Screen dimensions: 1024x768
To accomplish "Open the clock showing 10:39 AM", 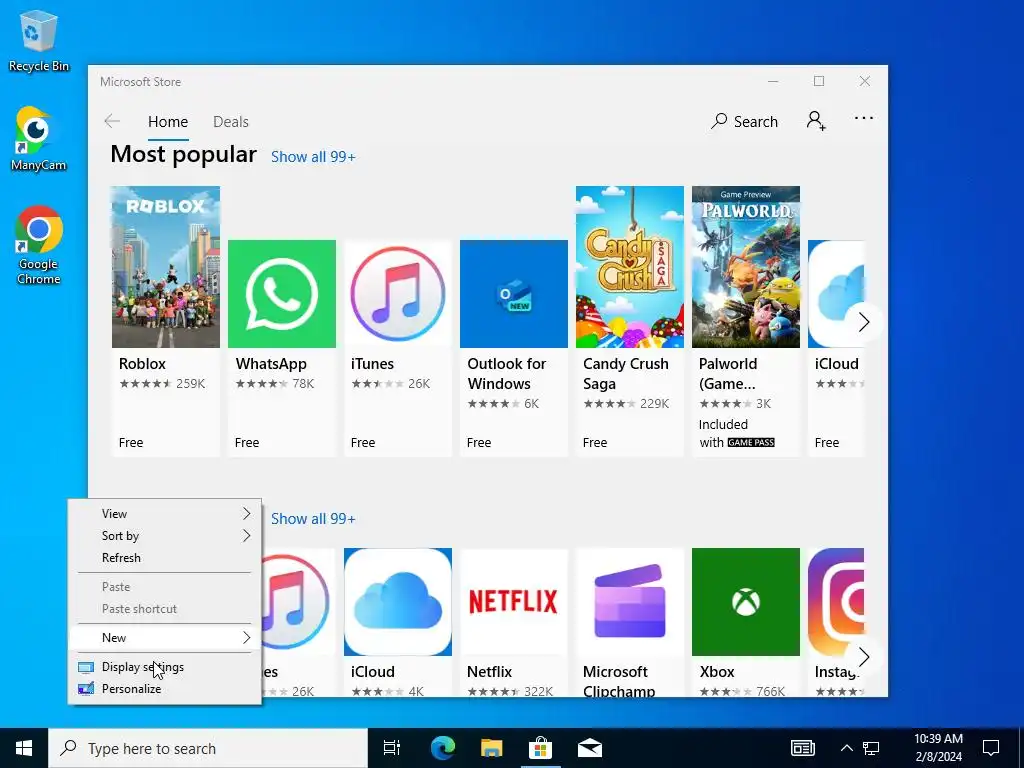I will [x=938, y=748].
